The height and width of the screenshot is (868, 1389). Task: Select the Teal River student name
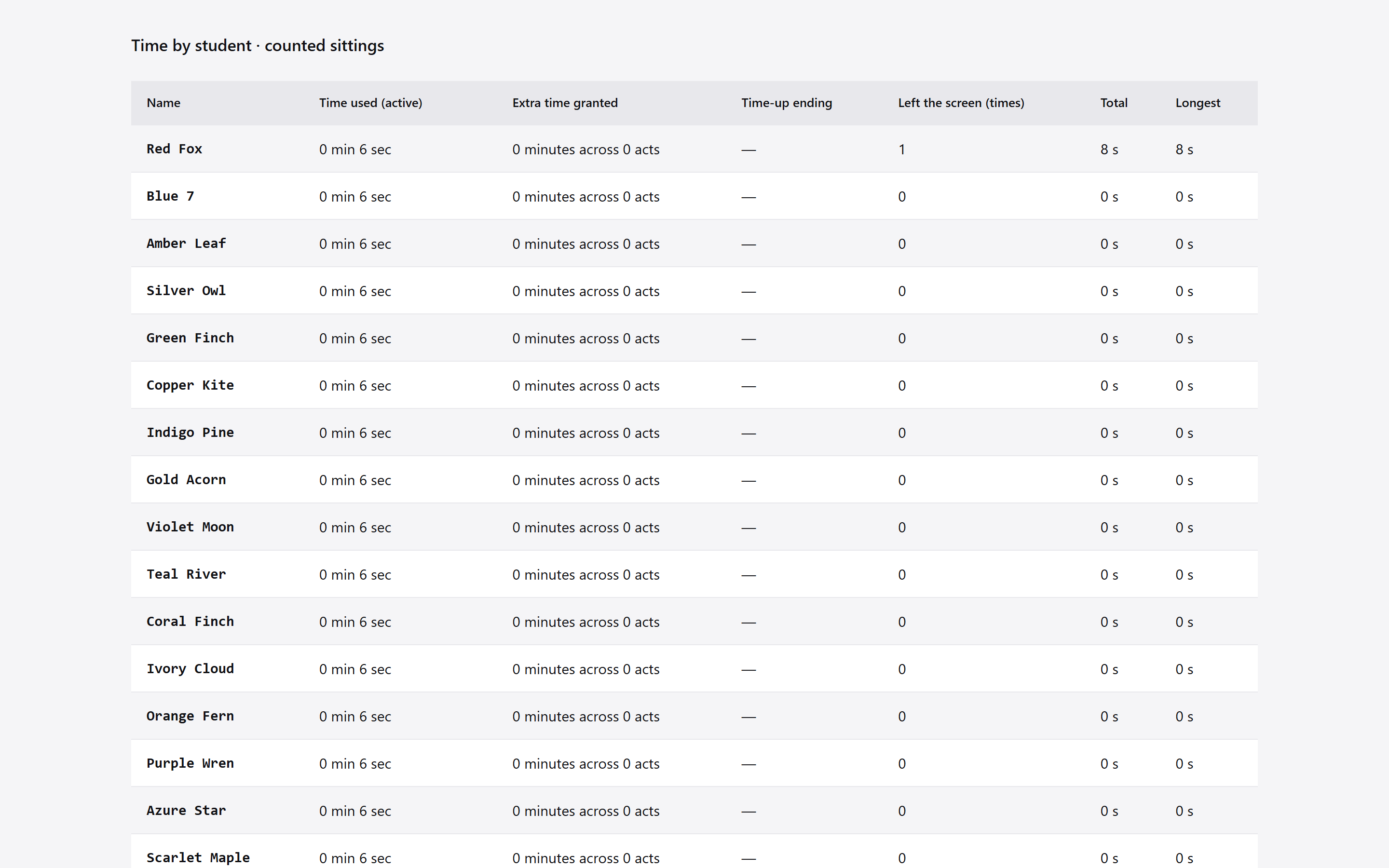[187, 575]
